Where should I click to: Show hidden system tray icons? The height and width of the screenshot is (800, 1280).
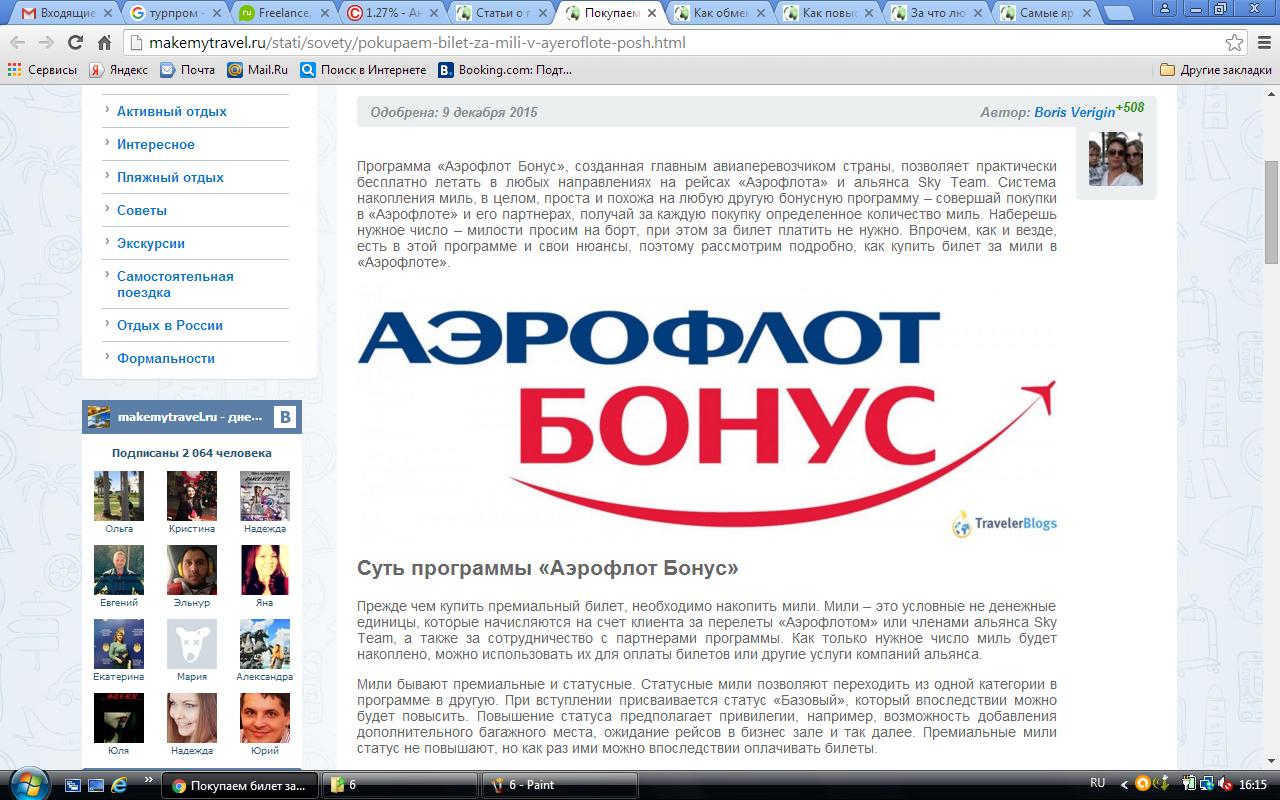coord(1123,785)
